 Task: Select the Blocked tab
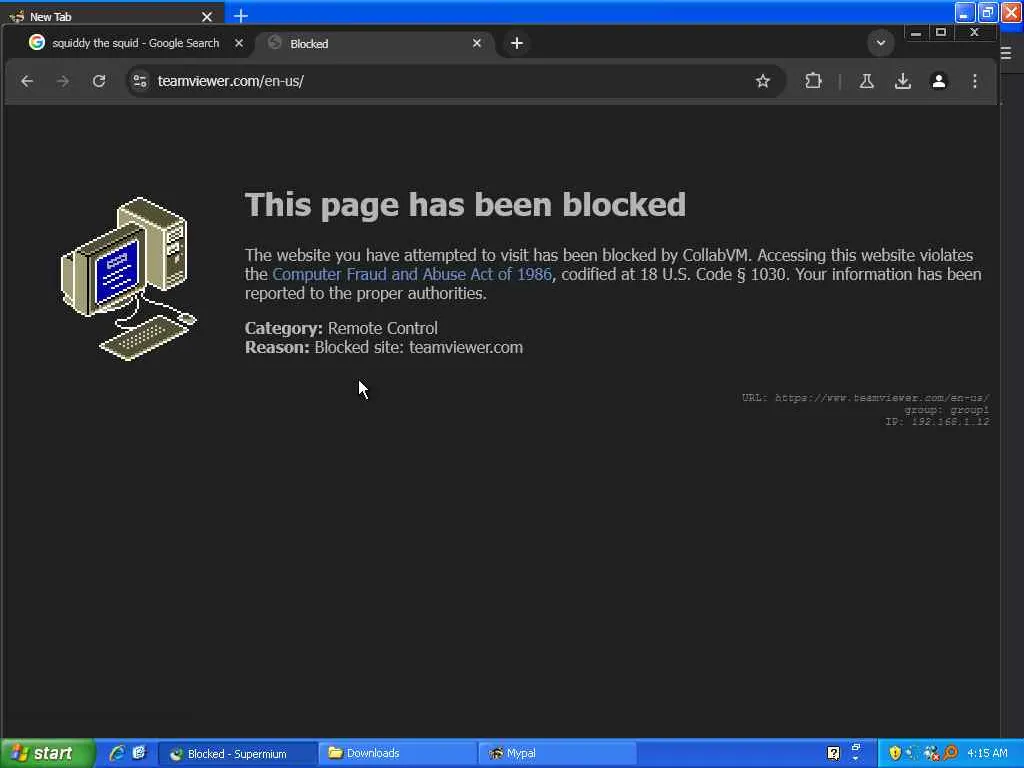click(376, 43)
